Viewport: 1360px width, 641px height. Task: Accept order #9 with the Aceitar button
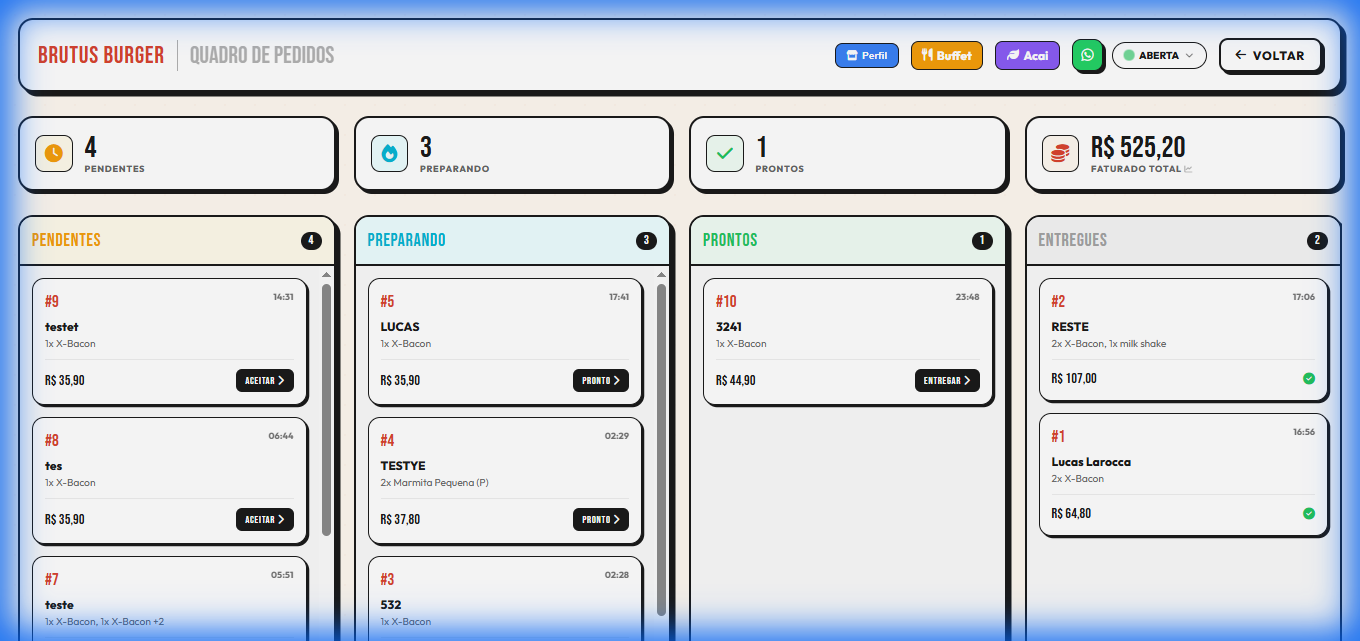(265, 381)
